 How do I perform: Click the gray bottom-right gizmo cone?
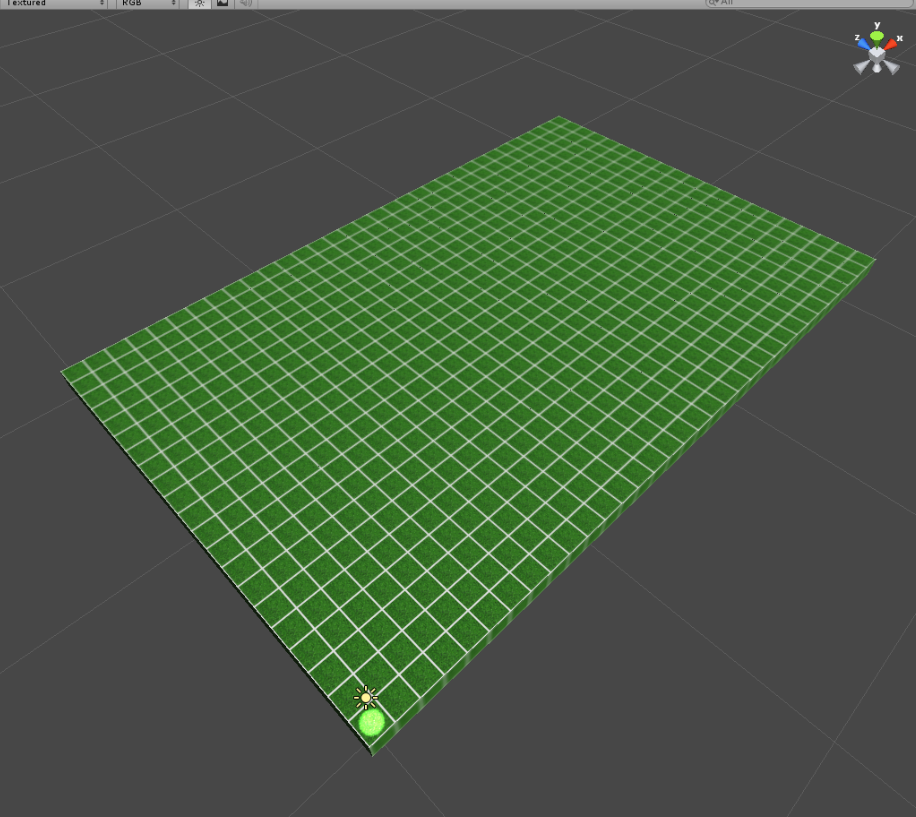click(892, 67)
